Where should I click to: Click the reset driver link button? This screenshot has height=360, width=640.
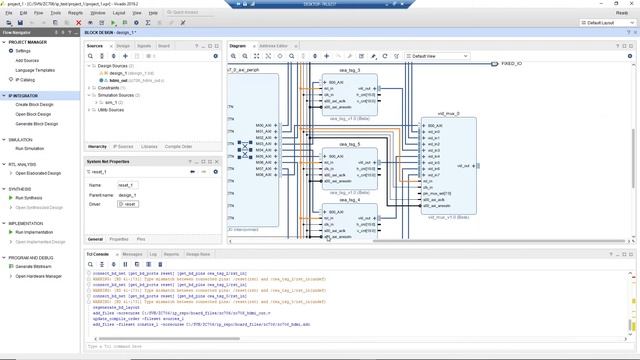point(128,204)
